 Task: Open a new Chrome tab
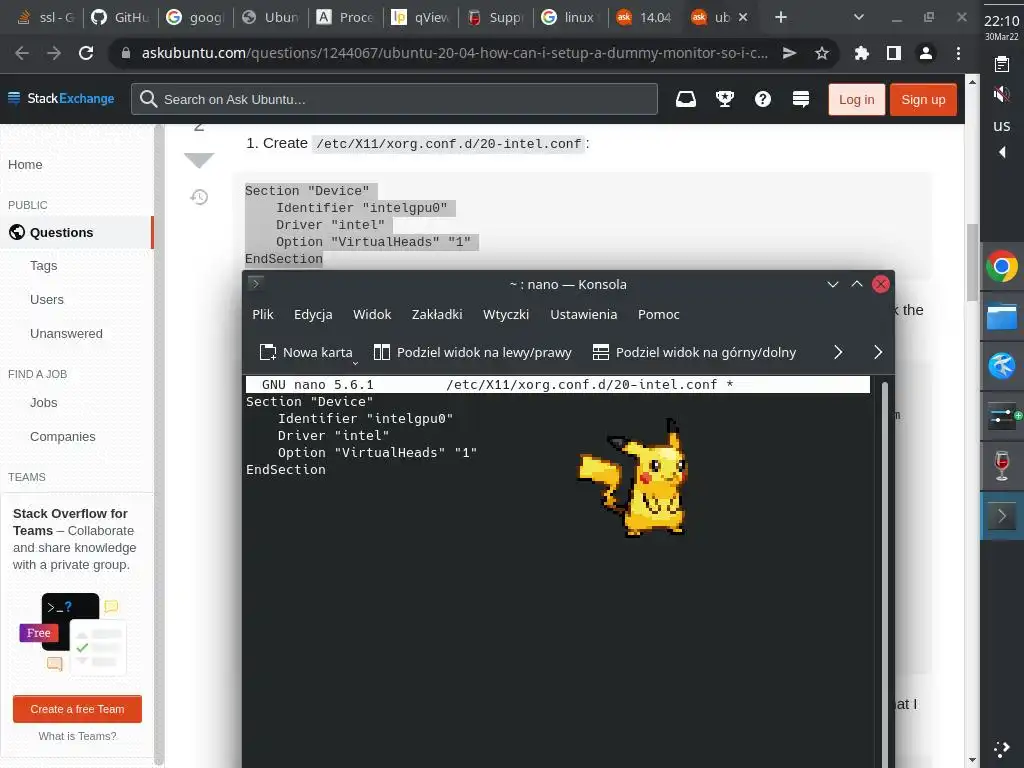click(x=780, y=18)
